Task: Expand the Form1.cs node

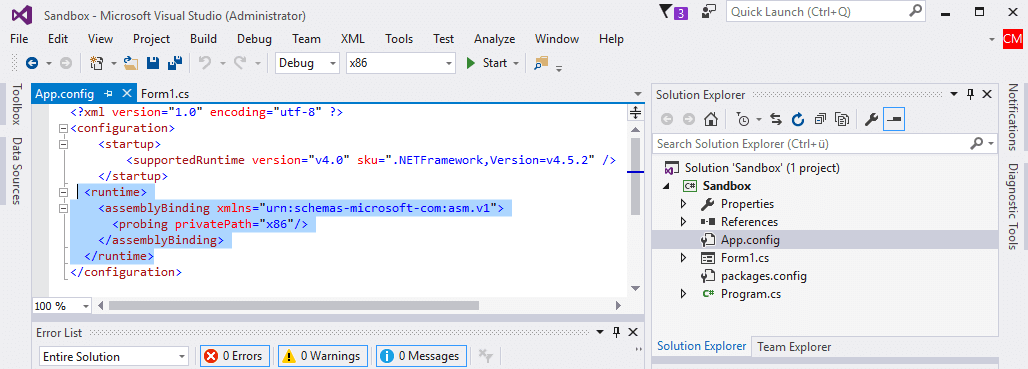Action: [x=683, y=258]
